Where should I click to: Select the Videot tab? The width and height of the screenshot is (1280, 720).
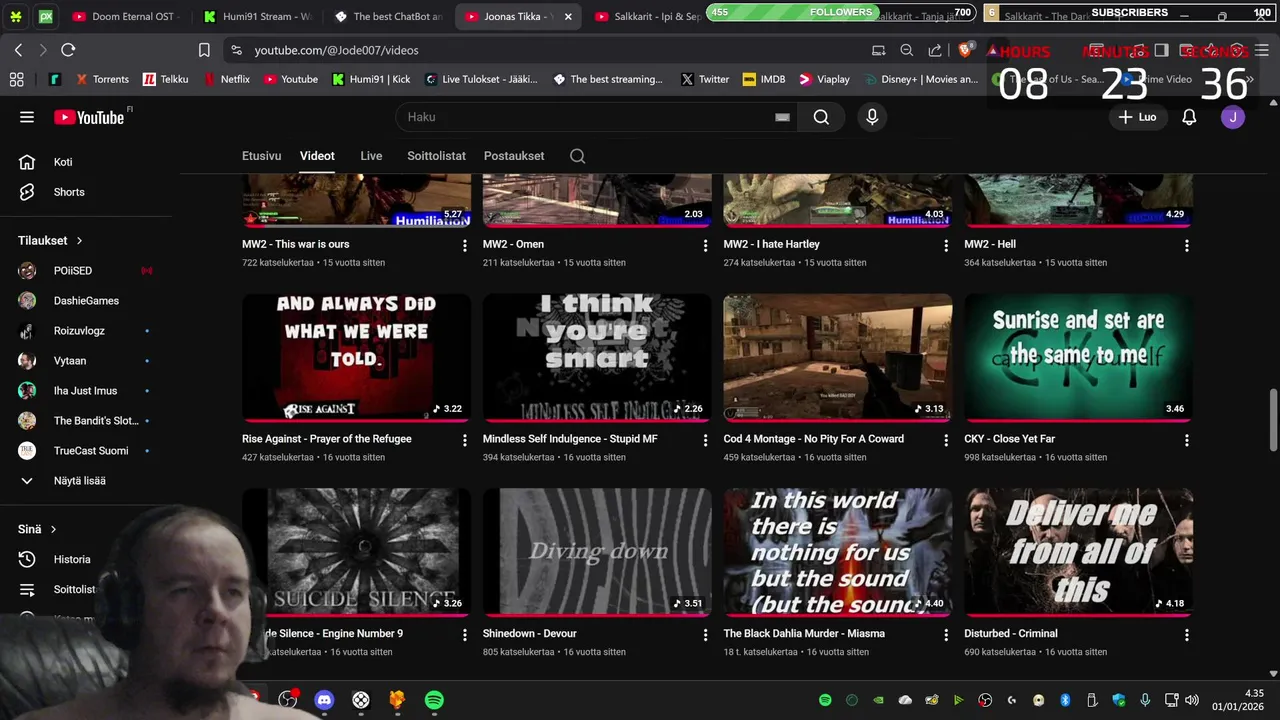pyautogui.click(x=317, y=156)
